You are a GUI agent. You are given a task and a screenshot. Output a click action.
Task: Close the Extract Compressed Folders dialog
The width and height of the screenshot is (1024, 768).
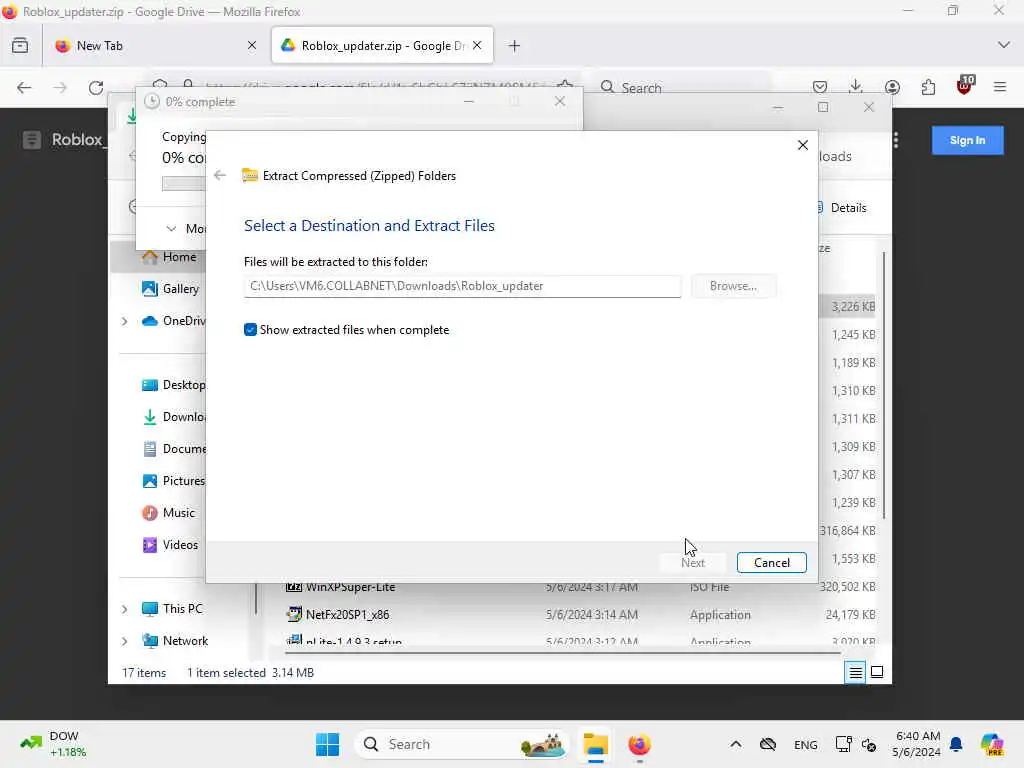[803, 145]
